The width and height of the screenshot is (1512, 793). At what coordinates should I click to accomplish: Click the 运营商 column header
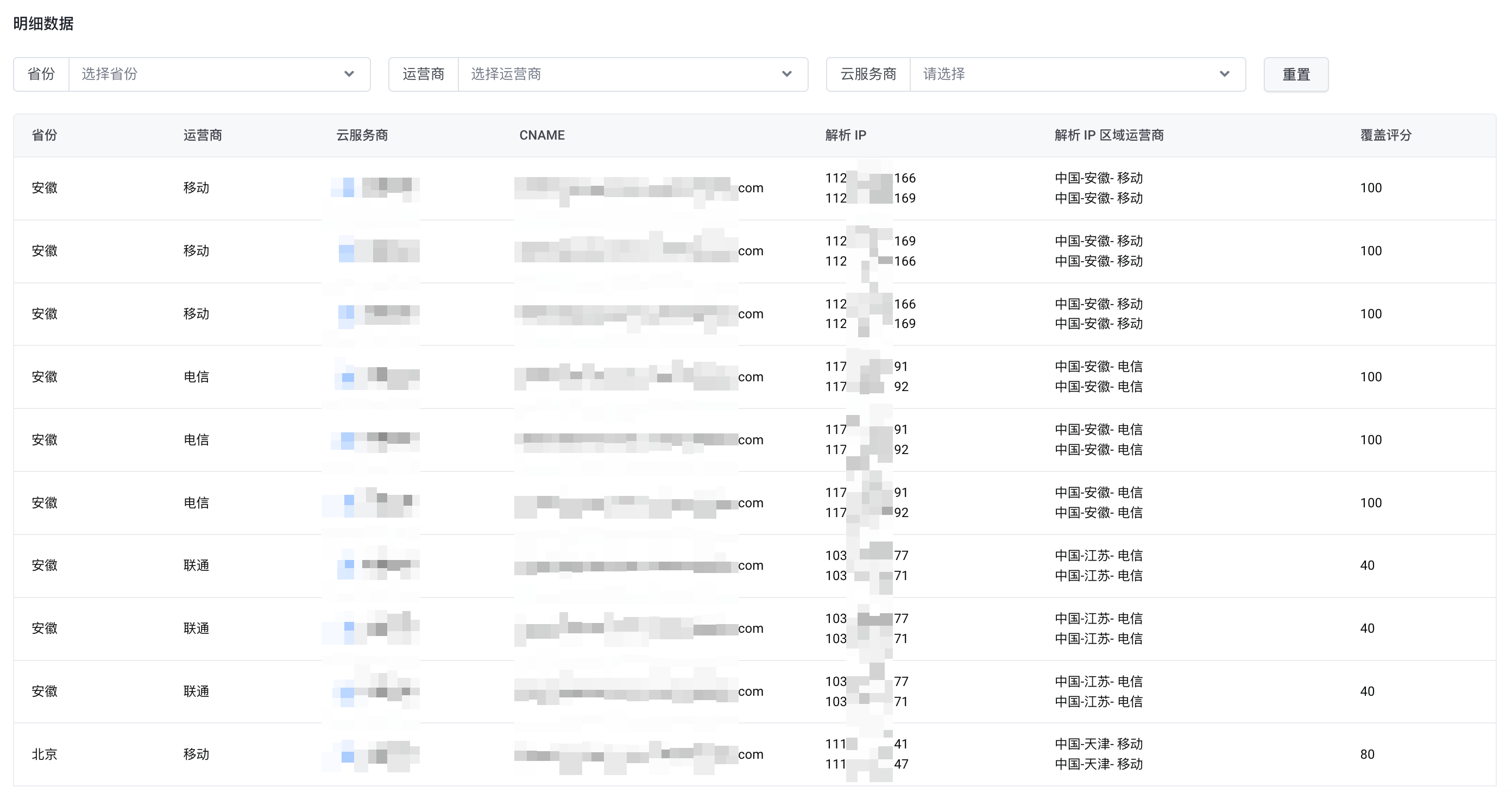203,135
